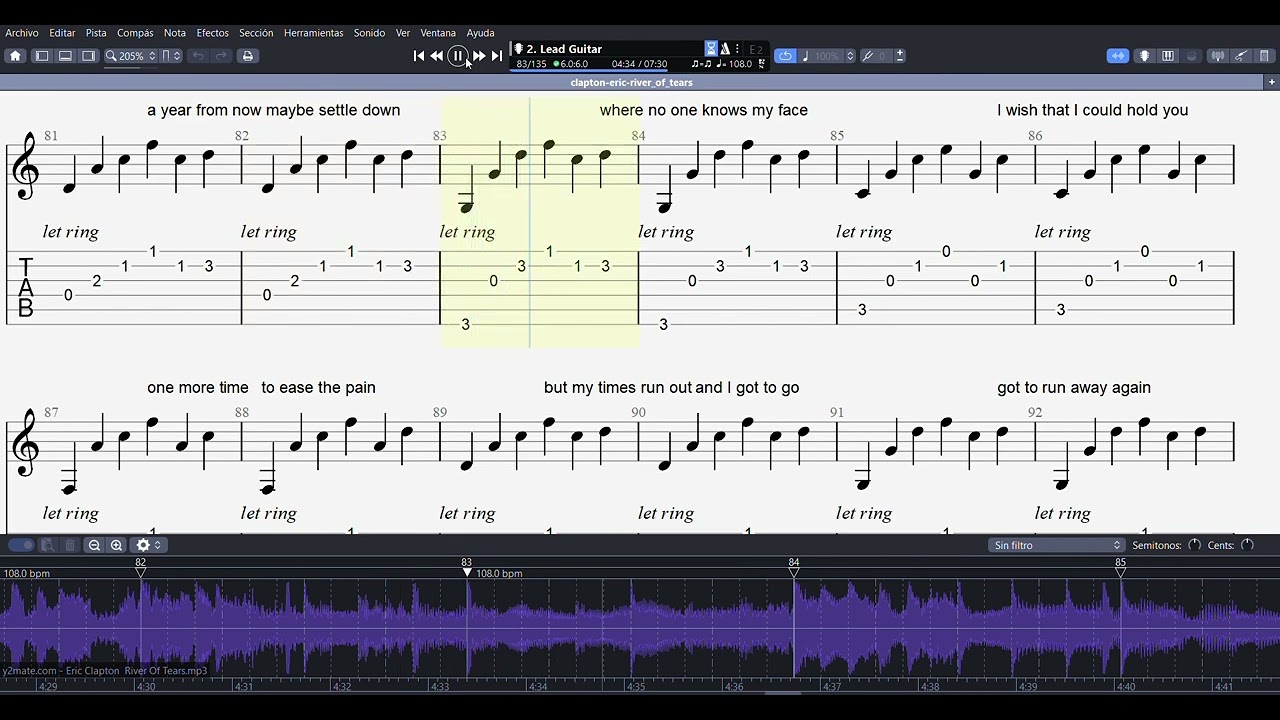The image size is (1280, 720).
Task: Click the triplet feel notes icon
Action: pos(701,64)
